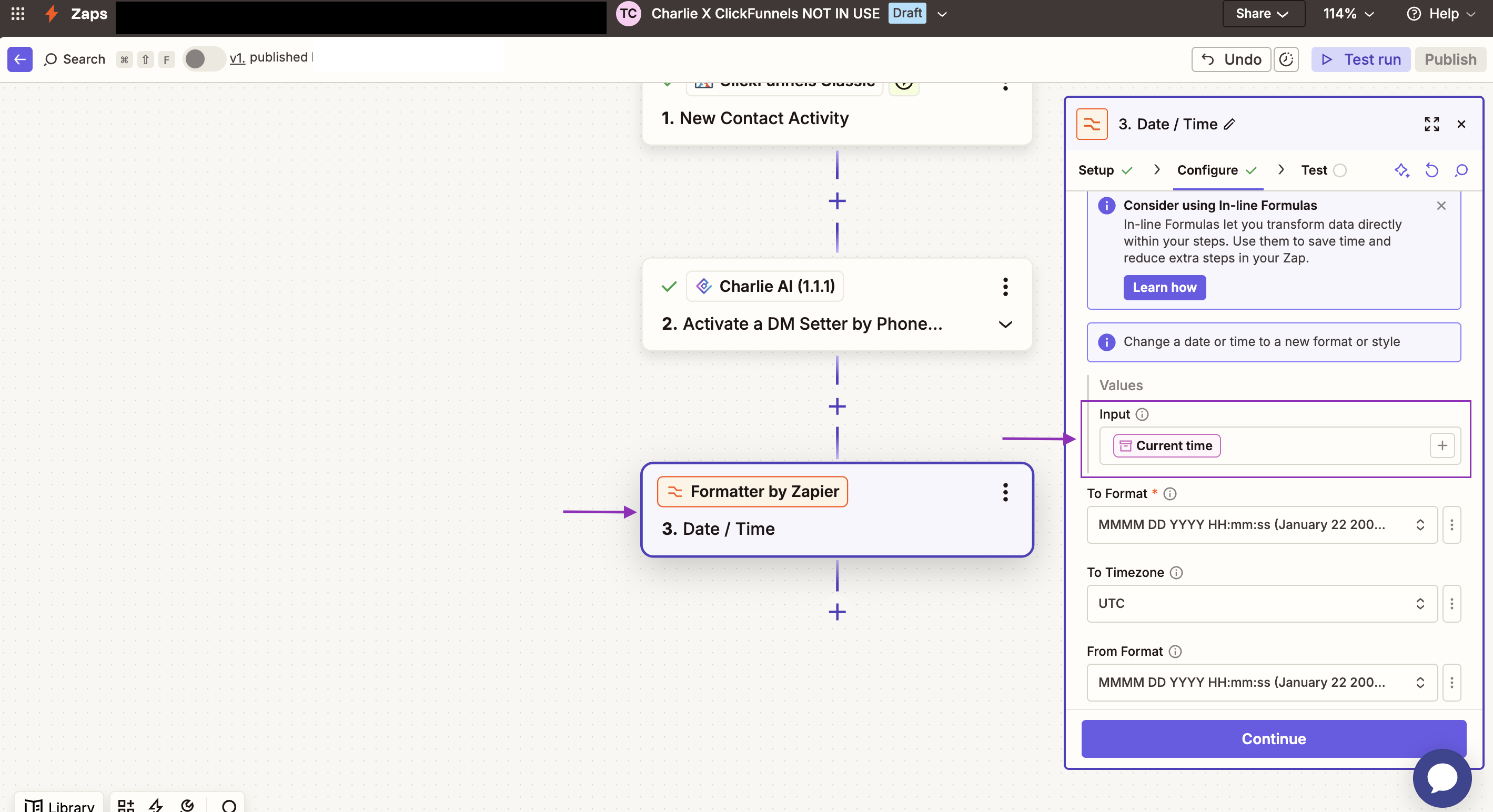The image size is (1493, 812).
Task: Click the info icon beside From Format
Action: click(x=1175, y=652)
